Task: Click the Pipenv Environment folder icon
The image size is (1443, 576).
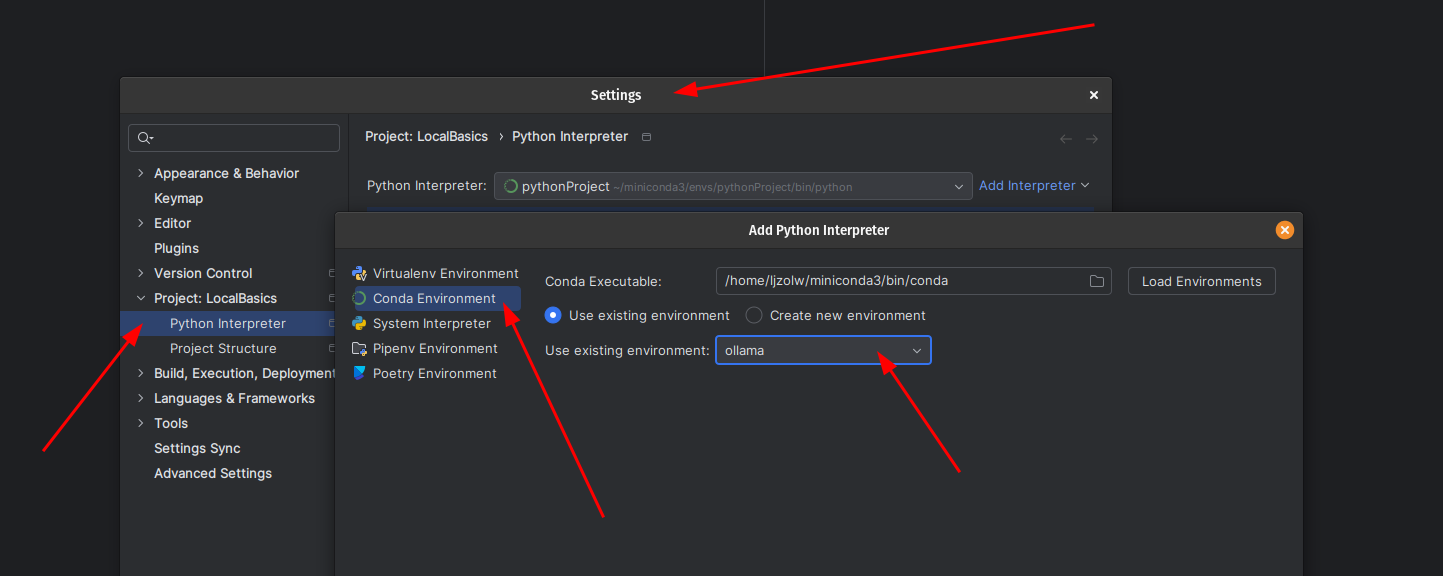Action: [359, 348]
